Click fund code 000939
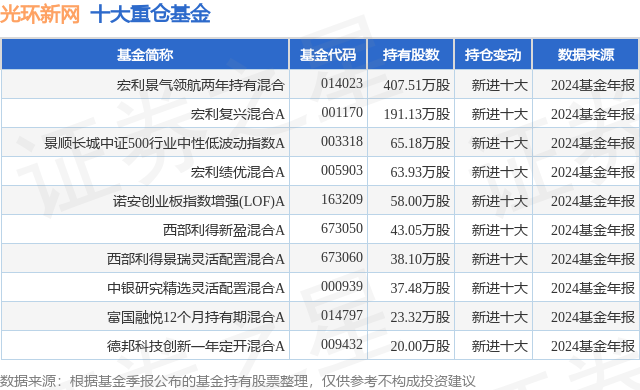Viewport: 640px width, 390px height. [342, 286]
